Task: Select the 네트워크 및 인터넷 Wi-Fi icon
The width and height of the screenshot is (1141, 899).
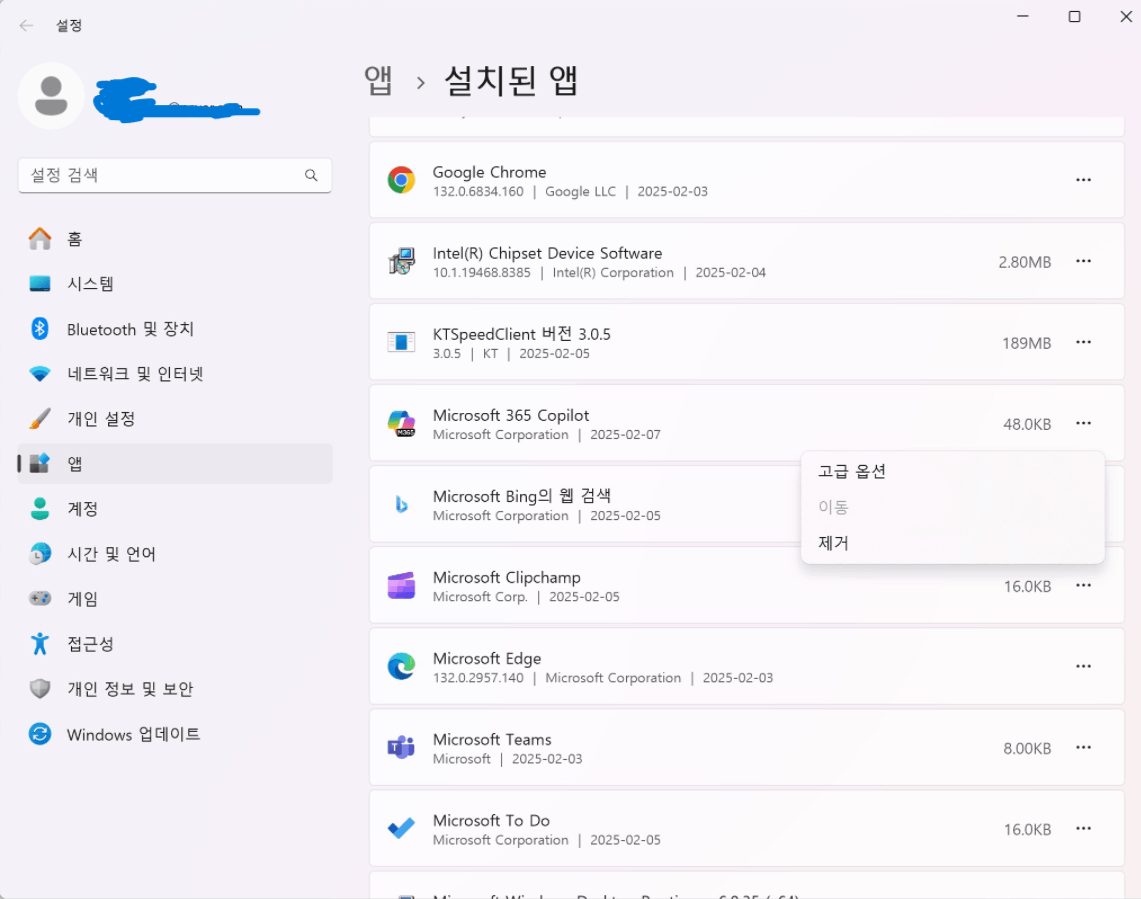Action: pos(40,373)
